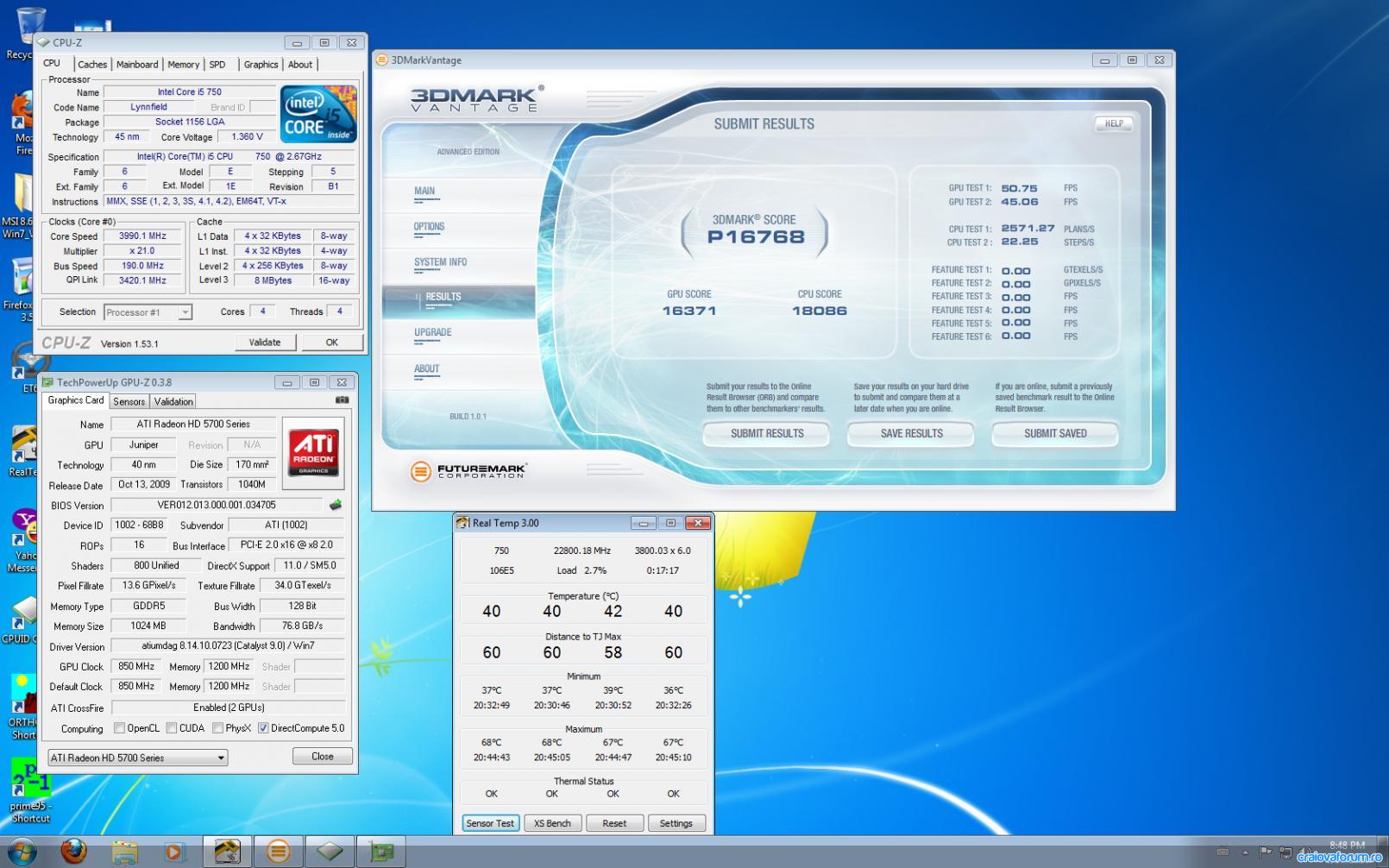
Task: Click the 3DMark Vantage logo
Action: pyautogui.click(x=476, y=98)
